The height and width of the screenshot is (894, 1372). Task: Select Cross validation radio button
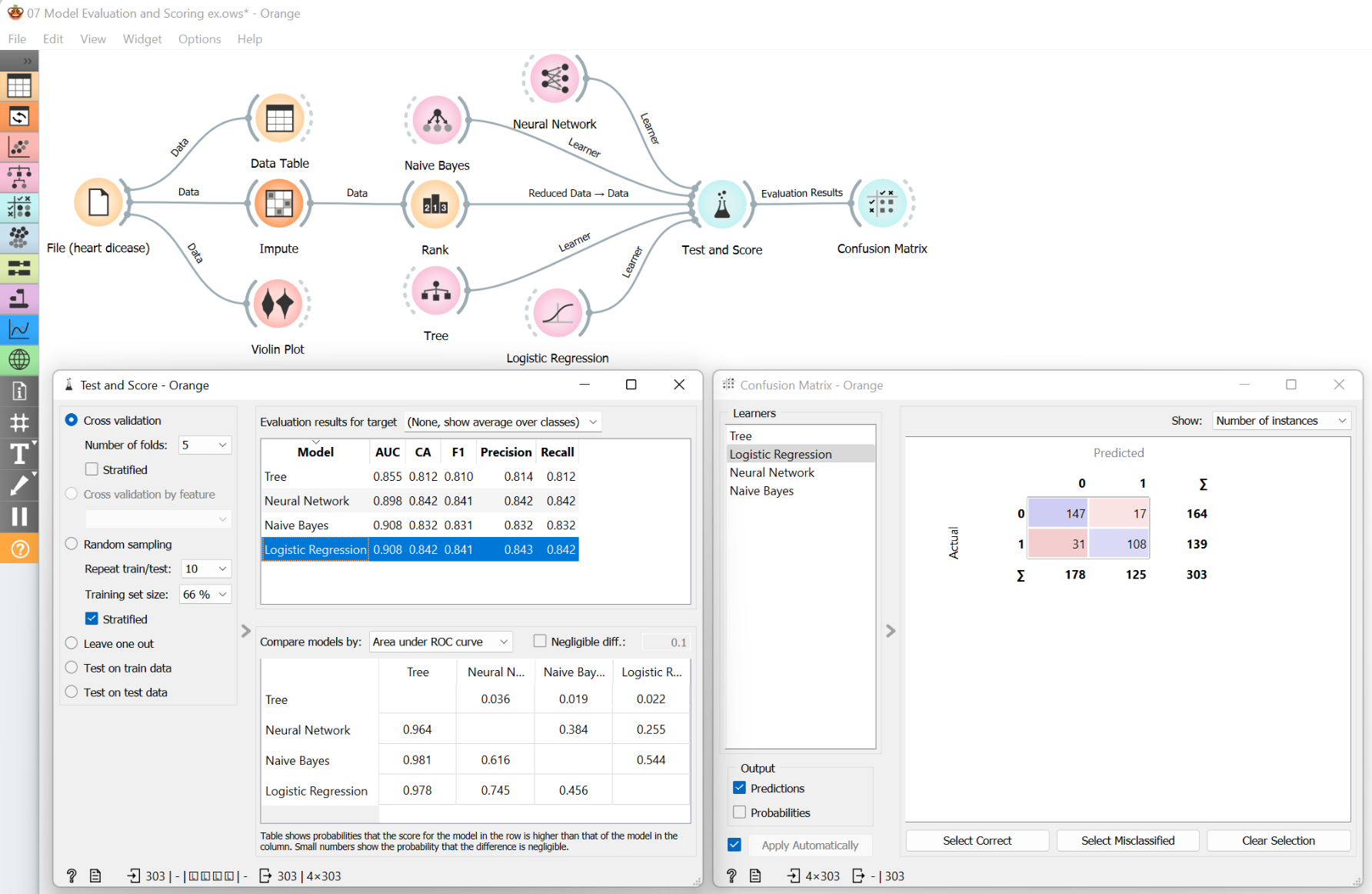(x=72, y=420)
